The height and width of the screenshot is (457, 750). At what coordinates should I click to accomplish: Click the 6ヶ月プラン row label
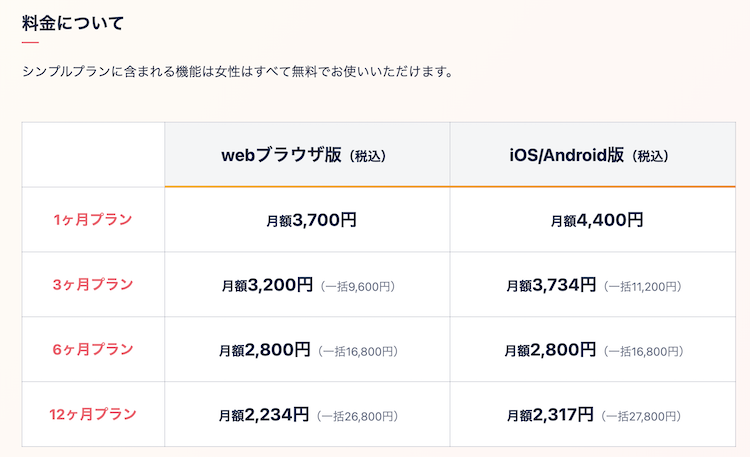tap(93, 349)
